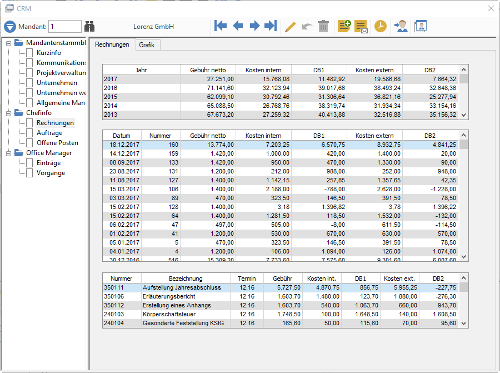
Task: Click the Termin column header
Action: pos(247,278)
